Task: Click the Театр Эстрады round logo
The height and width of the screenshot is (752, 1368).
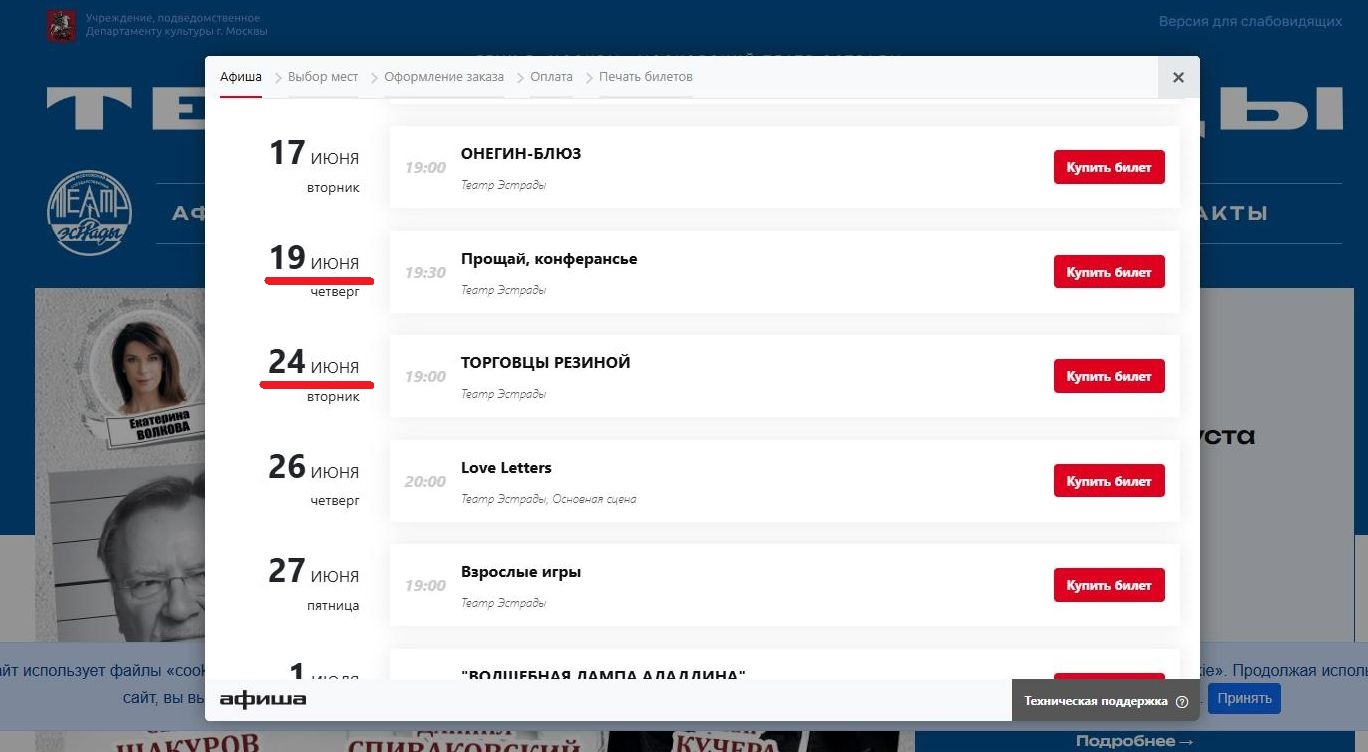Action: pyautogui.click(x=89, y=212)
